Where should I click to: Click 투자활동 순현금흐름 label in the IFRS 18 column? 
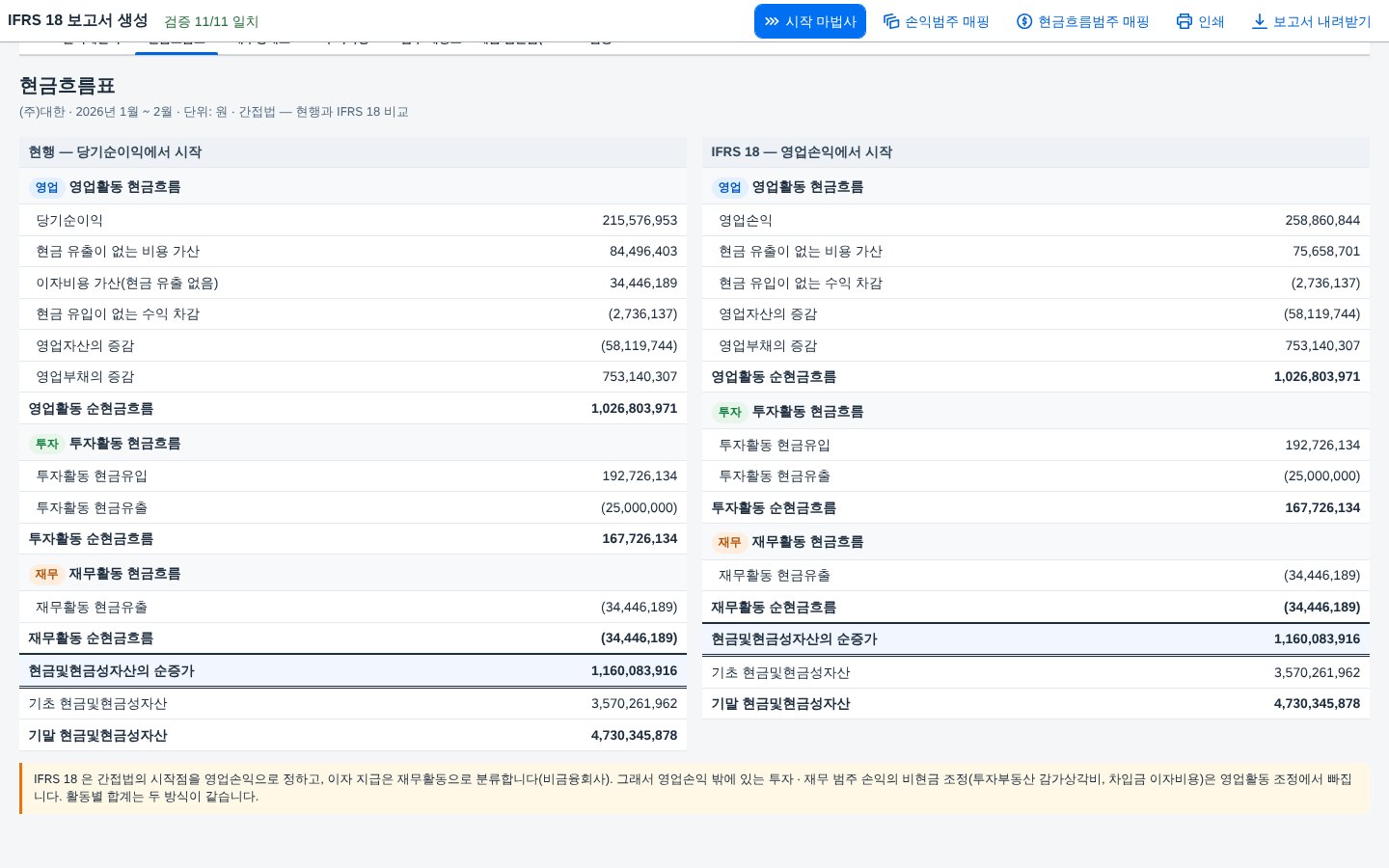[774, 507]
